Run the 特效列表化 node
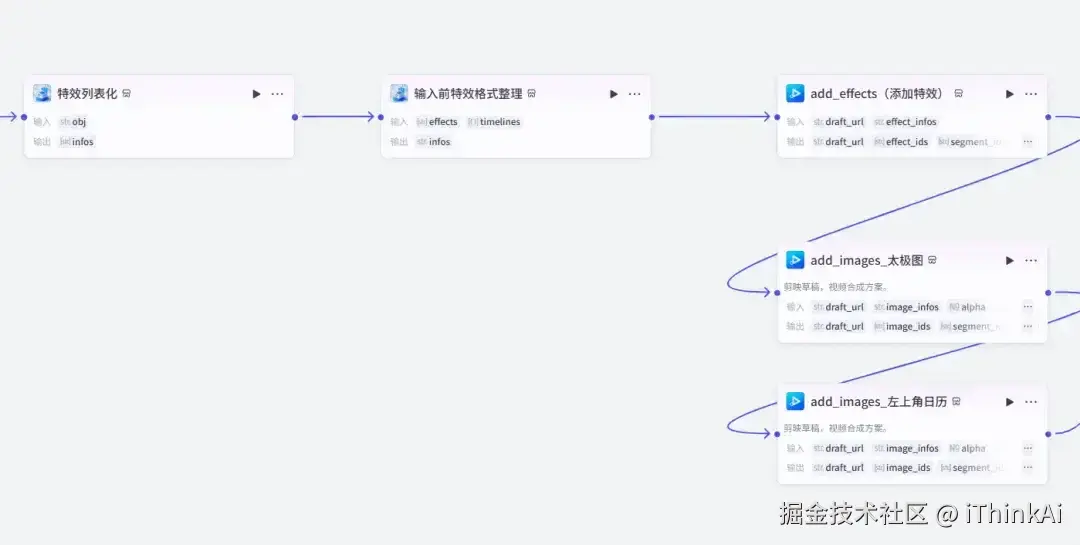1080x545 pixels. point(256,94)
